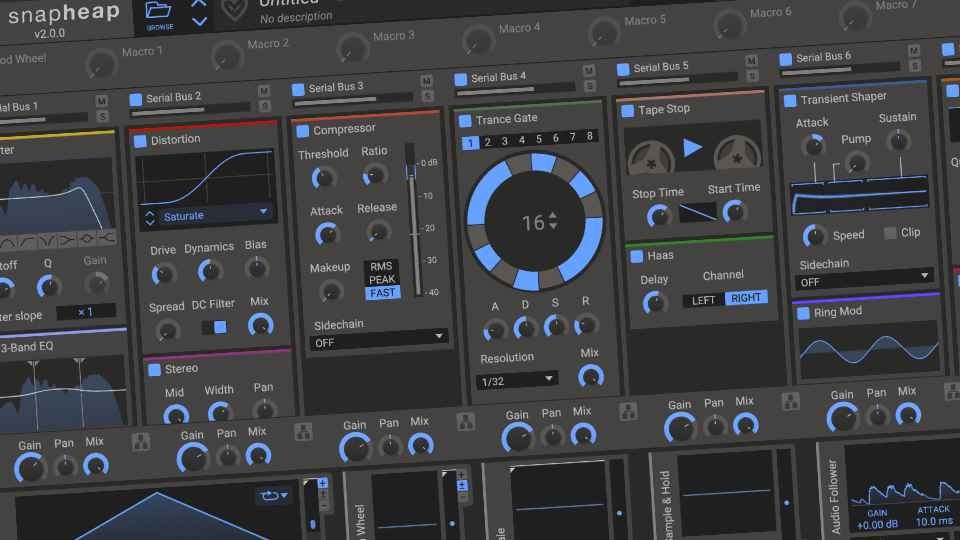960x540 pixels.
Task: Toggle the Compressor effect enable box
Action: pos(302,131)
